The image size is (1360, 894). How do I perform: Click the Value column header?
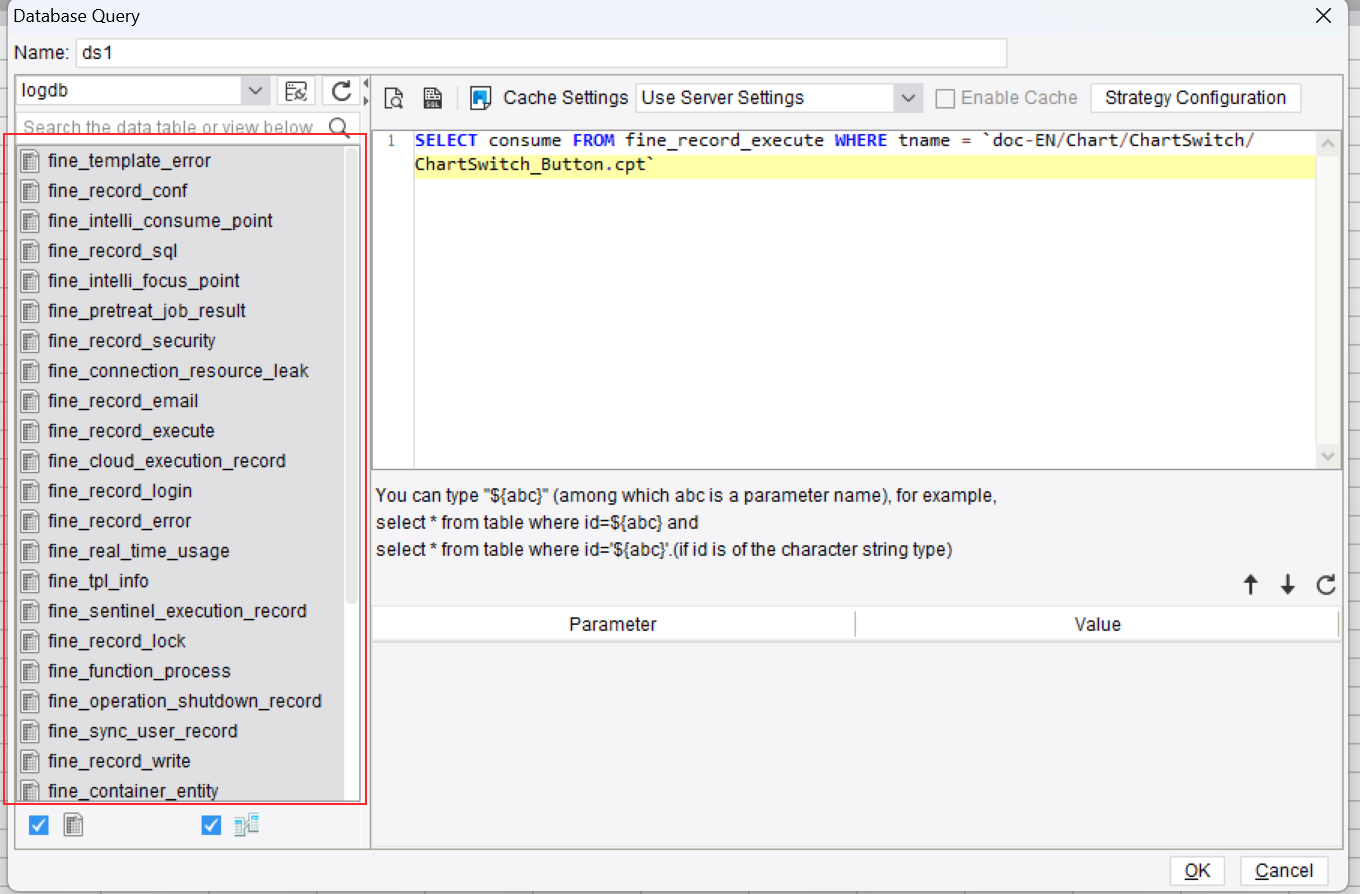tap(1097, 624)
